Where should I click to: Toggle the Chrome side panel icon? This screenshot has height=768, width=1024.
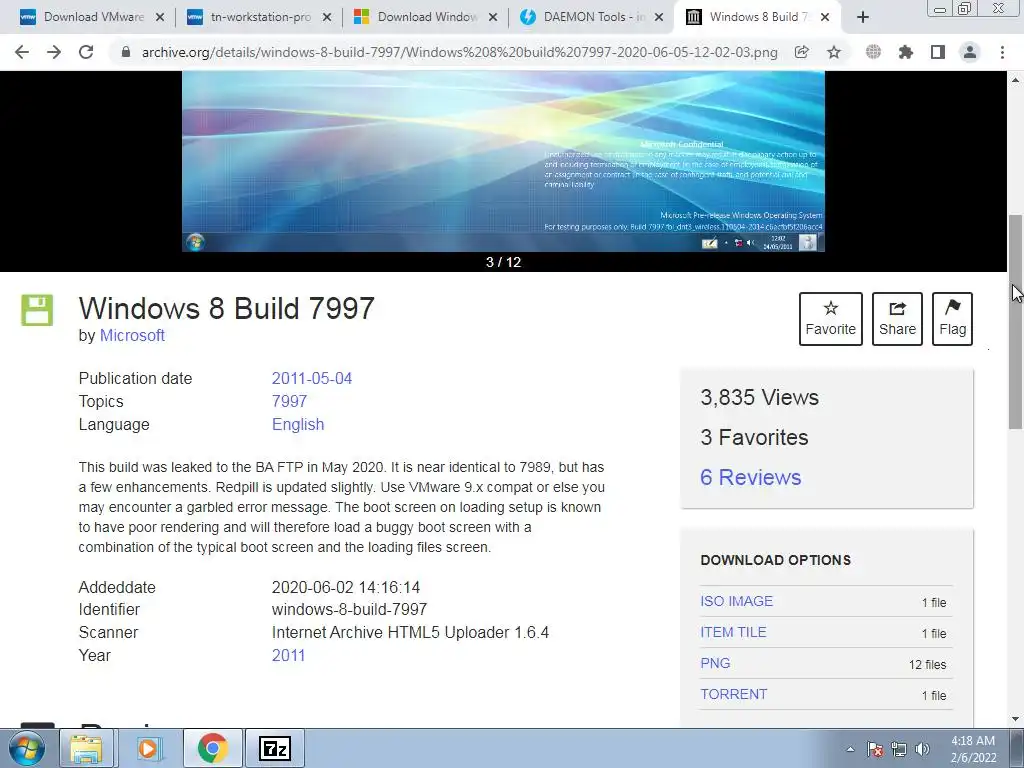coord(938,52)
